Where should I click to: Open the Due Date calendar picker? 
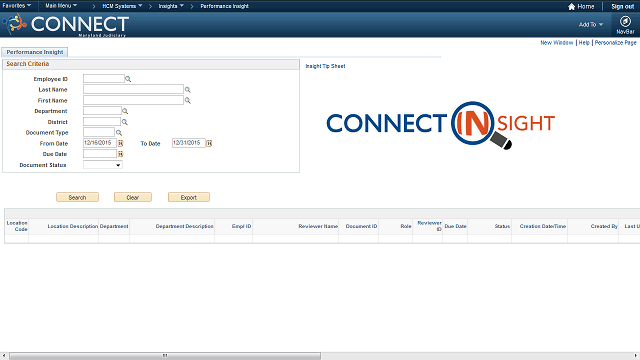120,154
